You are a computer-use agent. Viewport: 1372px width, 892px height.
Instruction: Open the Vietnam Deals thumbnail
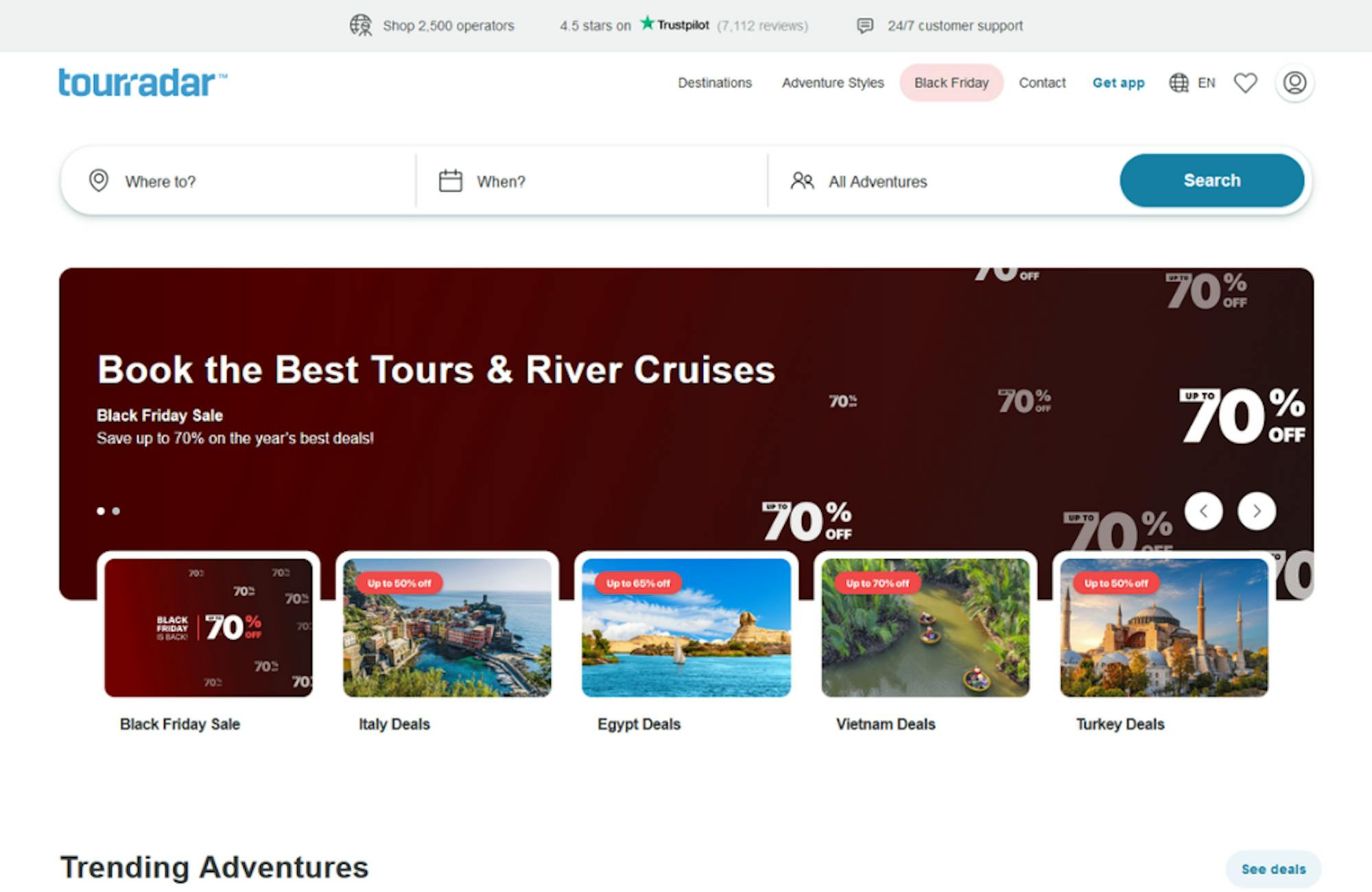(925, 628)
